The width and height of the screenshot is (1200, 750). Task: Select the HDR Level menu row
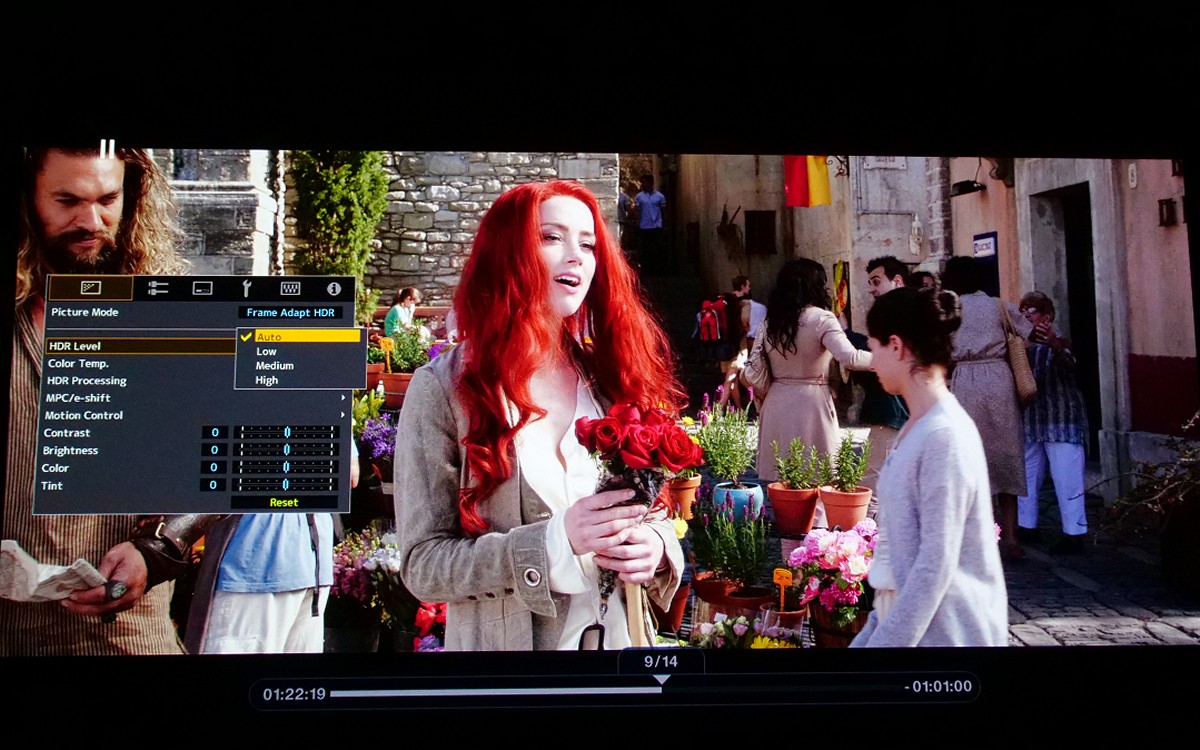pyautogui.click(x=140, y=346)
